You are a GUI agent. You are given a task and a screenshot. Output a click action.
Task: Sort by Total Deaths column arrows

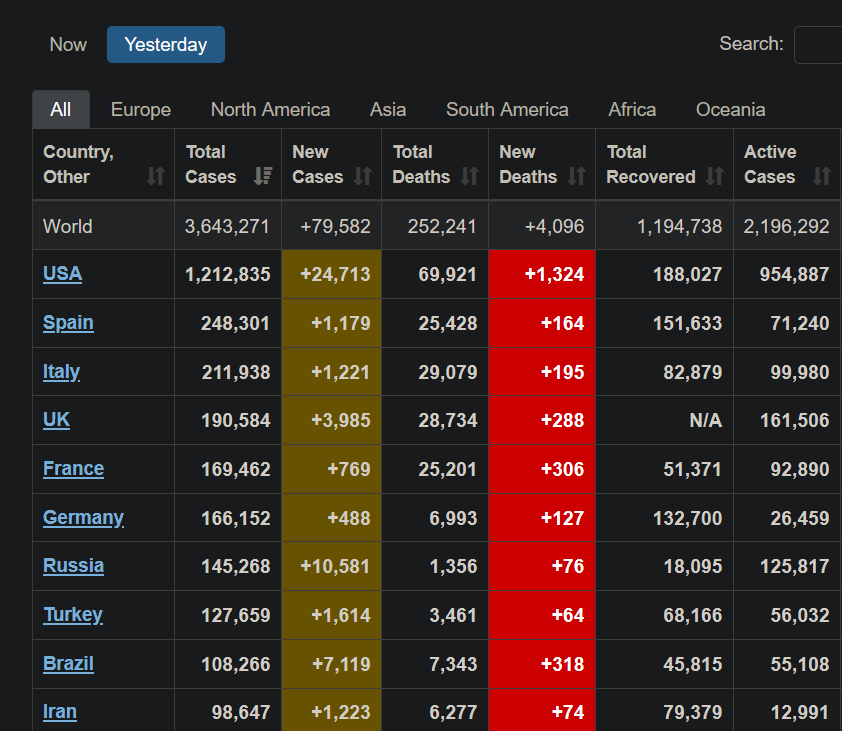[x=470, y=176]
